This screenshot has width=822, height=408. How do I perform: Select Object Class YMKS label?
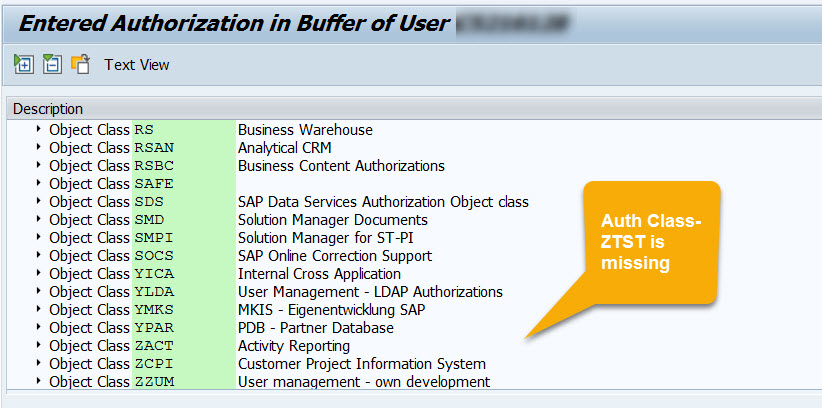coord(112,310)
